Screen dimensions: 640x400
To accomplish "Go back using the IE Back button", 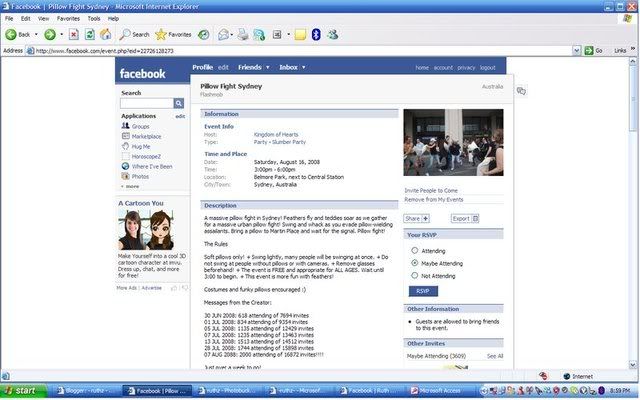I will point(18,35).
